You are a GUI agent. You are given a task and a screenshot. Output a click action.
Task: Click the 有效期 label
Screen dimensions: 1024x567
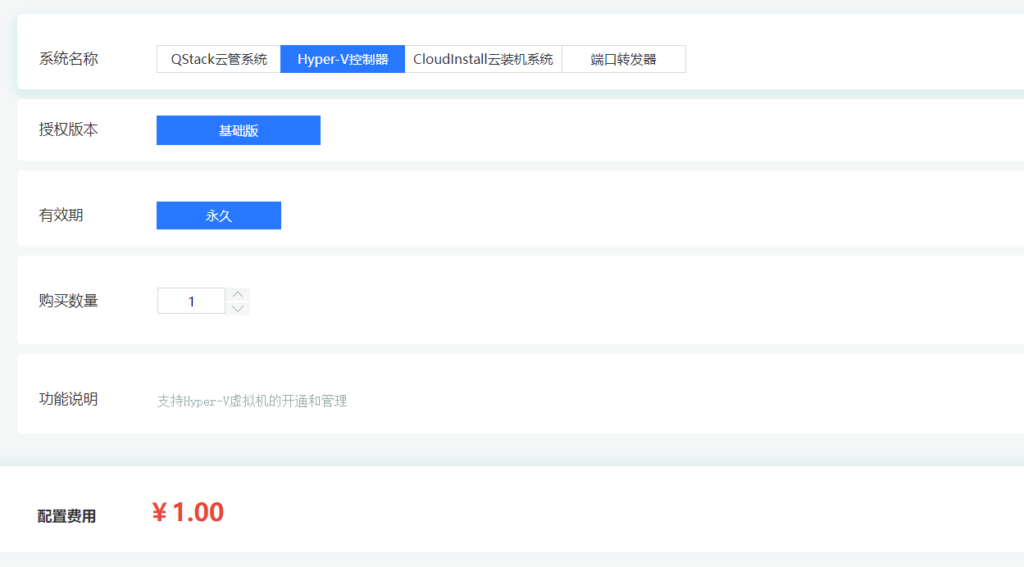(61, 215)
